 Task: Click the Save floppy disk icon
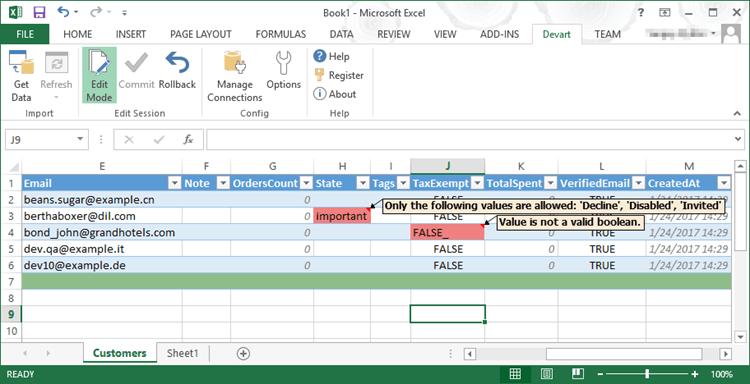pyautogui.click(x=39, y=12)
